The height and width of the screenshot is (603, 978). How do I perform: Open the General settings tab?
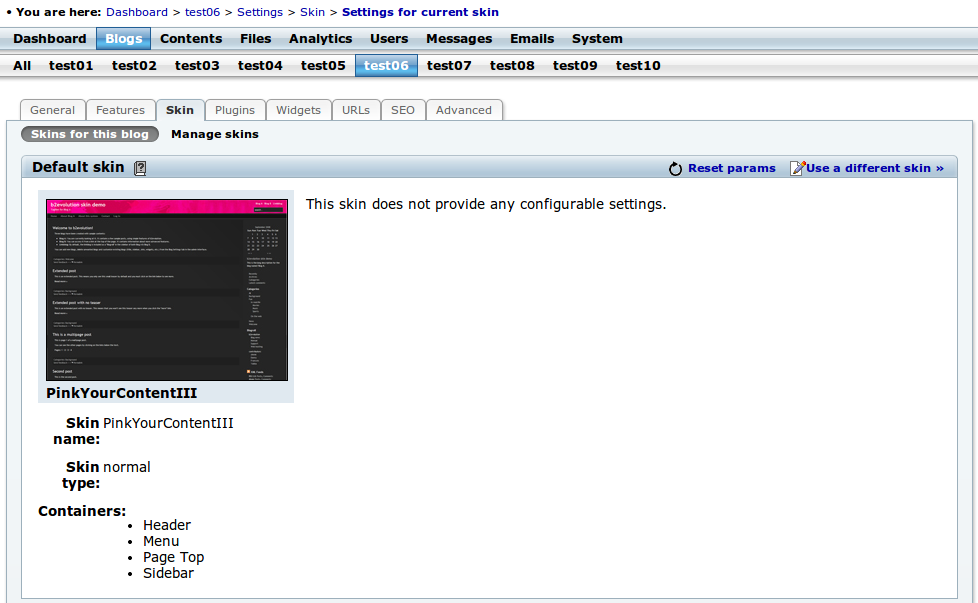coord(52,110)
